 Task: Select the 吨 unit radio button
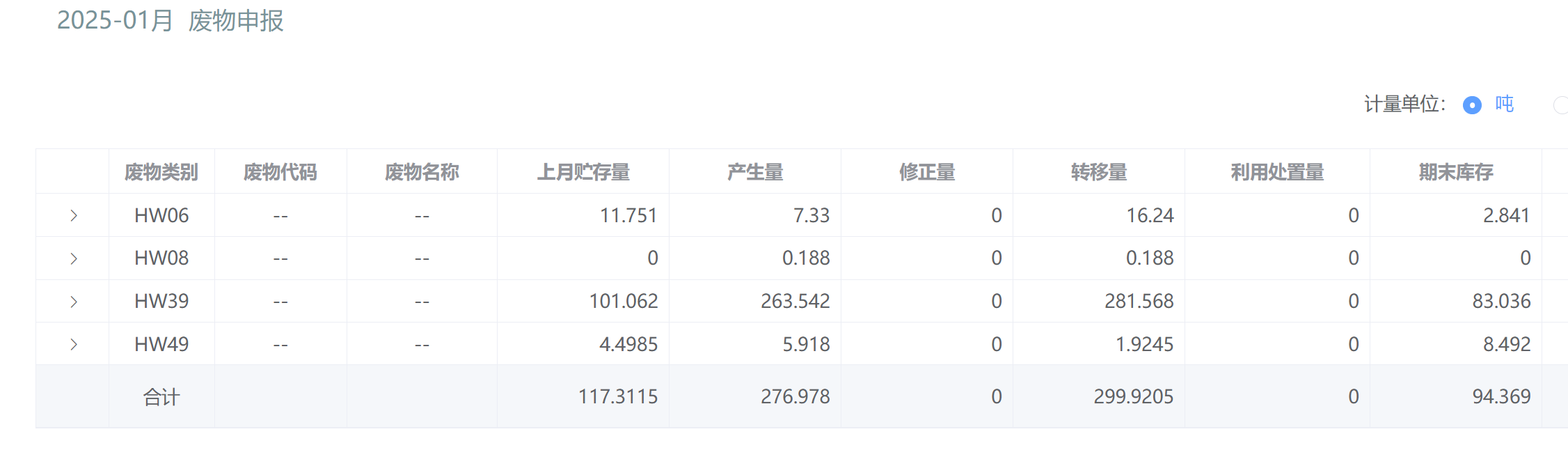click(1472, 105)
